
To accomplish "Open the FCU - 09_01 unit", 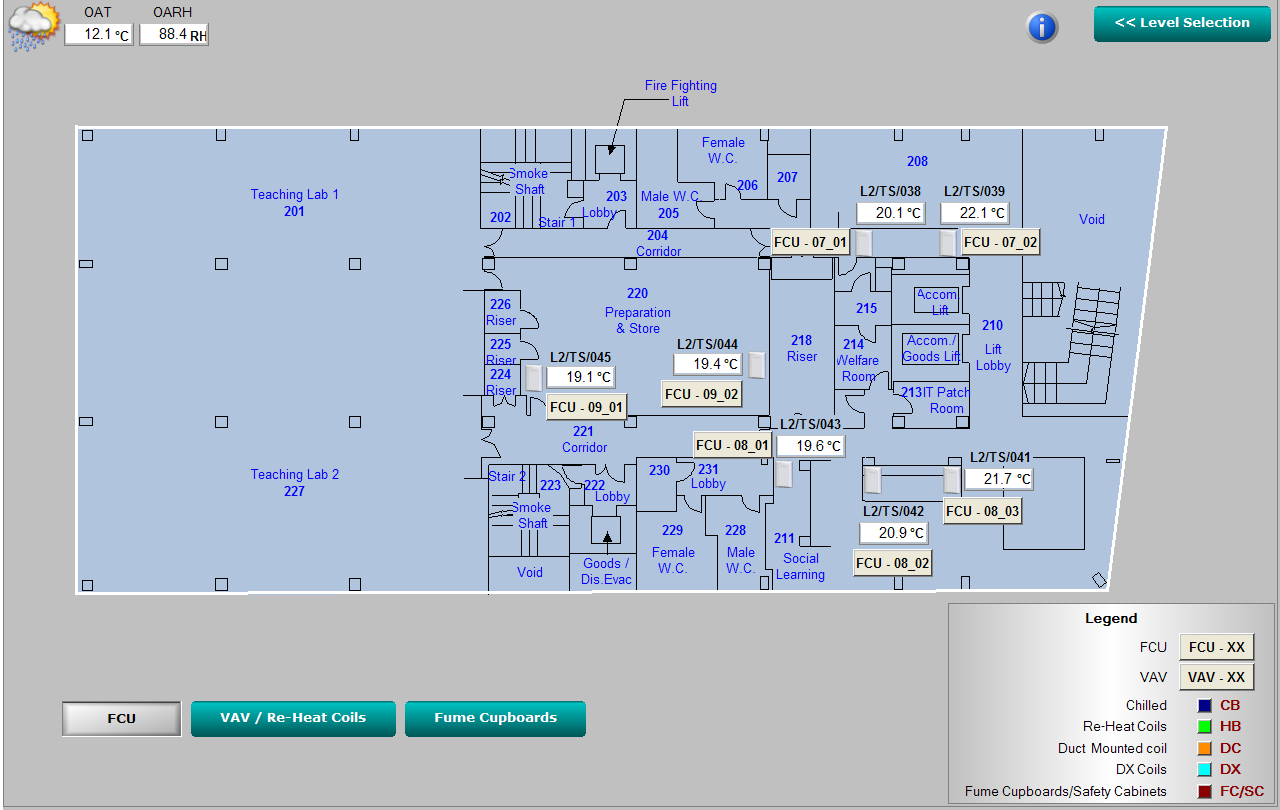I will click(586, 407).
